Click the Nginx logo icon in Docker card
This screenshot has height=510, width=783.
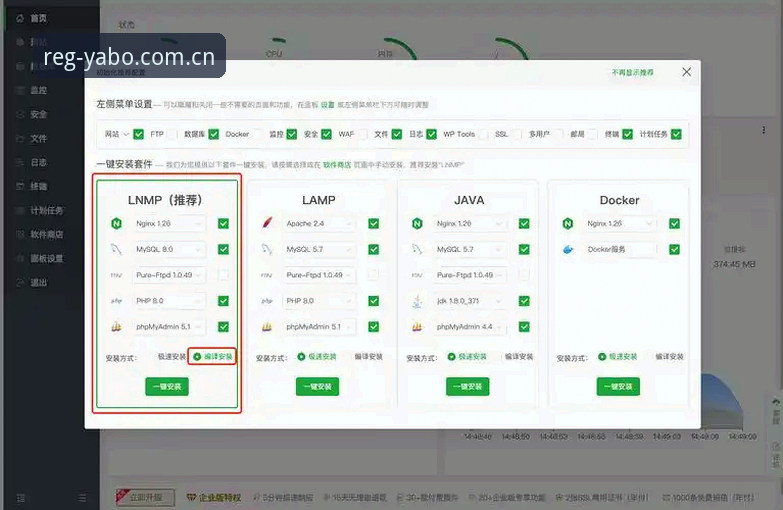(x=568, y=223)
